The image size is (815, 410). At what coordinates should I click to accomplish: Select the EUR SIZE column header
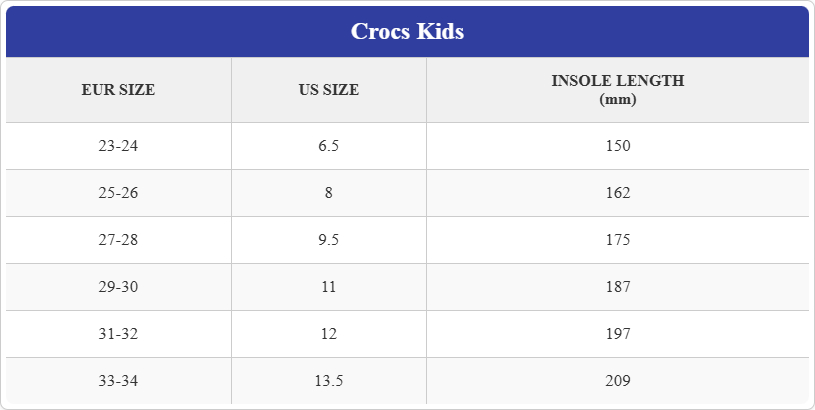(x=118, y=90)
